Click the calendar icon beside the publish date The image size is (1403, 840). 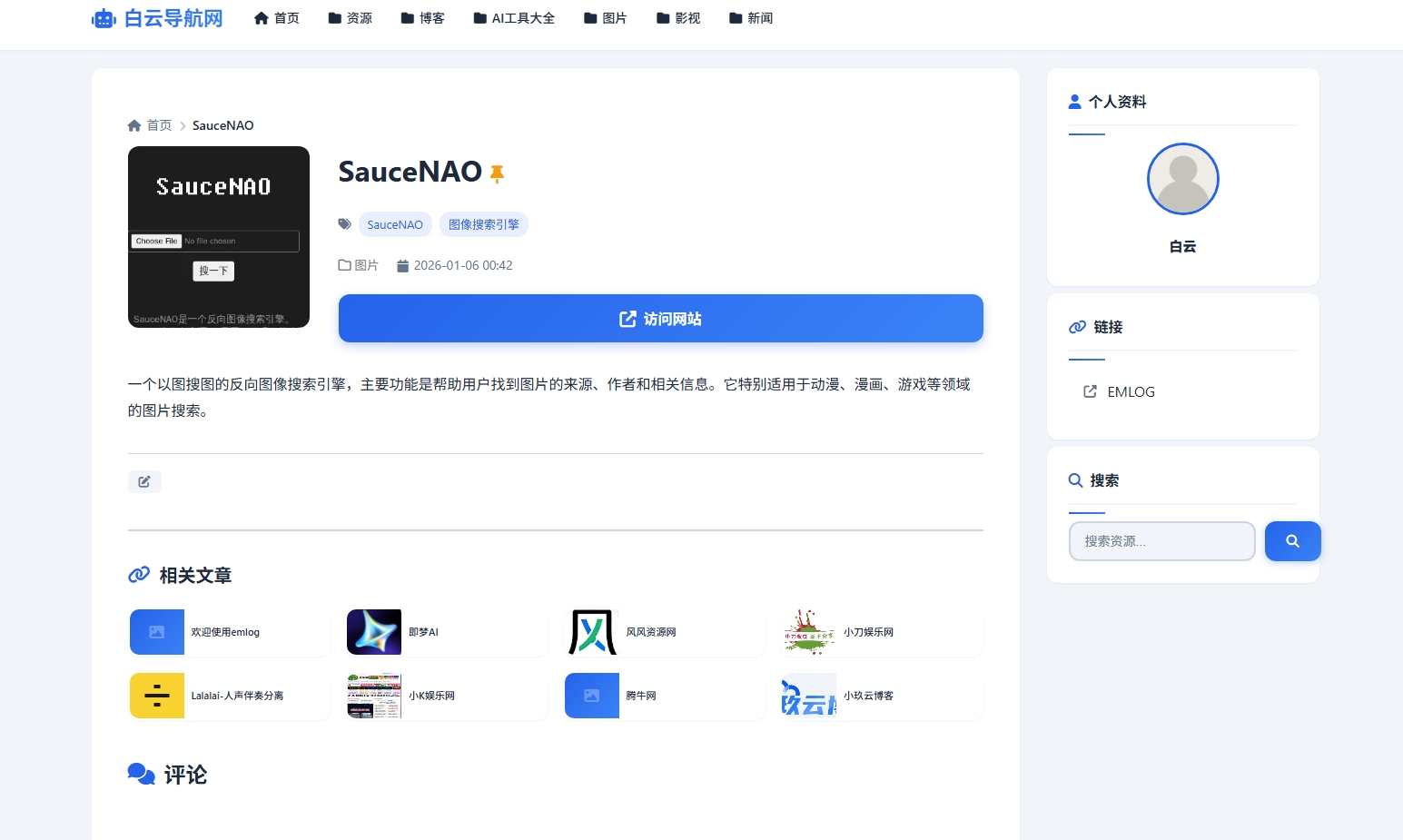(x=402, y=265)
